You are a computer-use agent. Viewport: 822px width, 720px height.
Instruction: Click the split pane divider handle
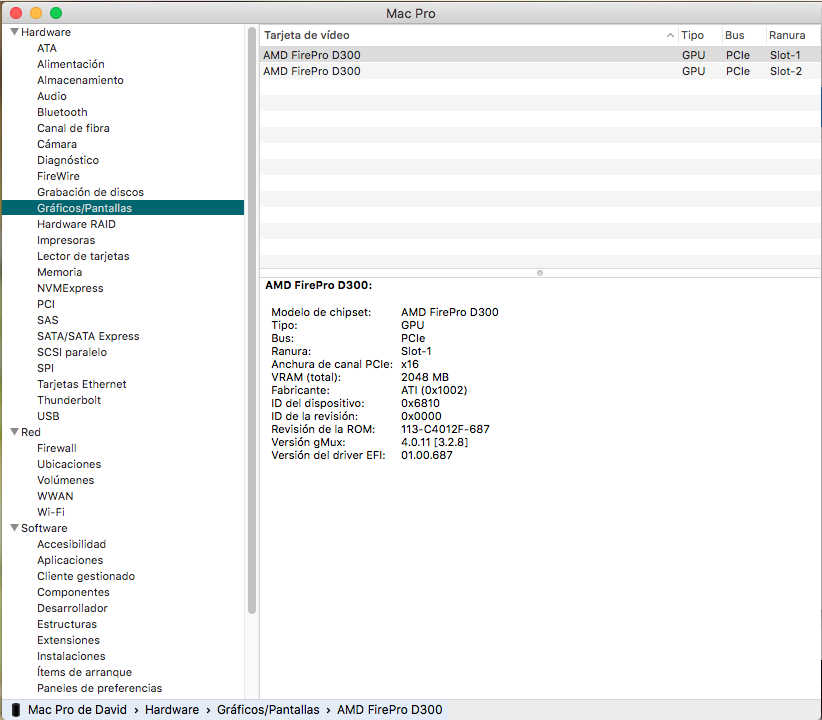tap(540, 272)
